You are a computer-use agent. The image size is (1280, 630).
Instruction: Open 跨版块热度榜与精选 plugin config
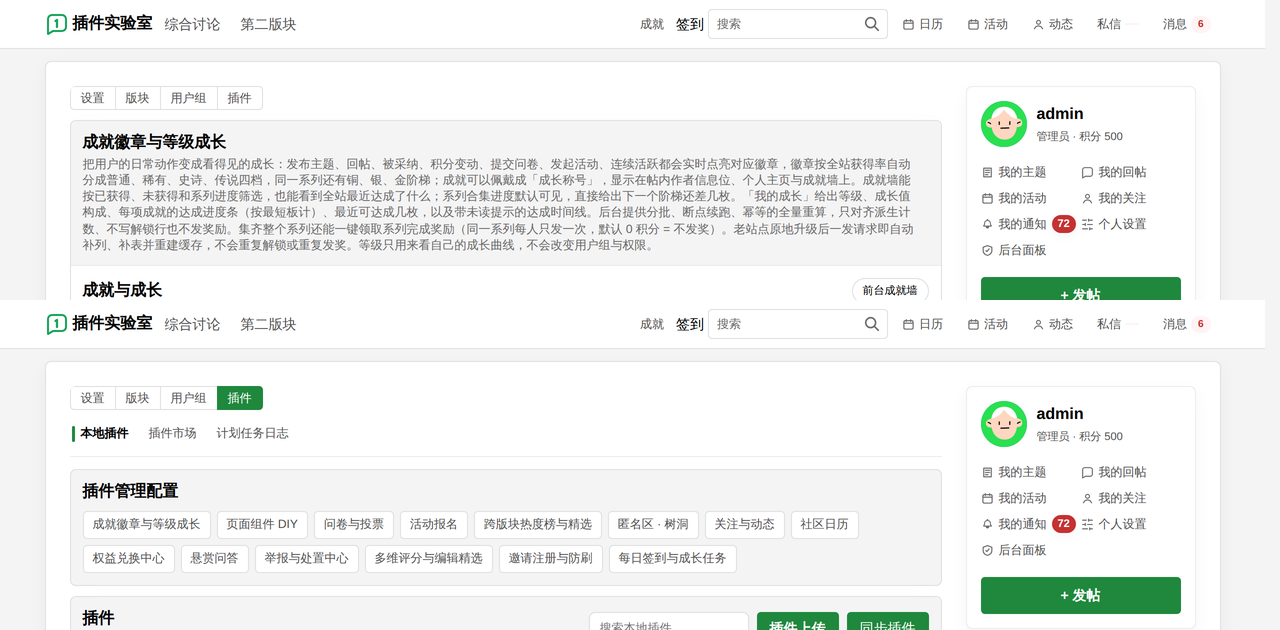click(538, 524)
